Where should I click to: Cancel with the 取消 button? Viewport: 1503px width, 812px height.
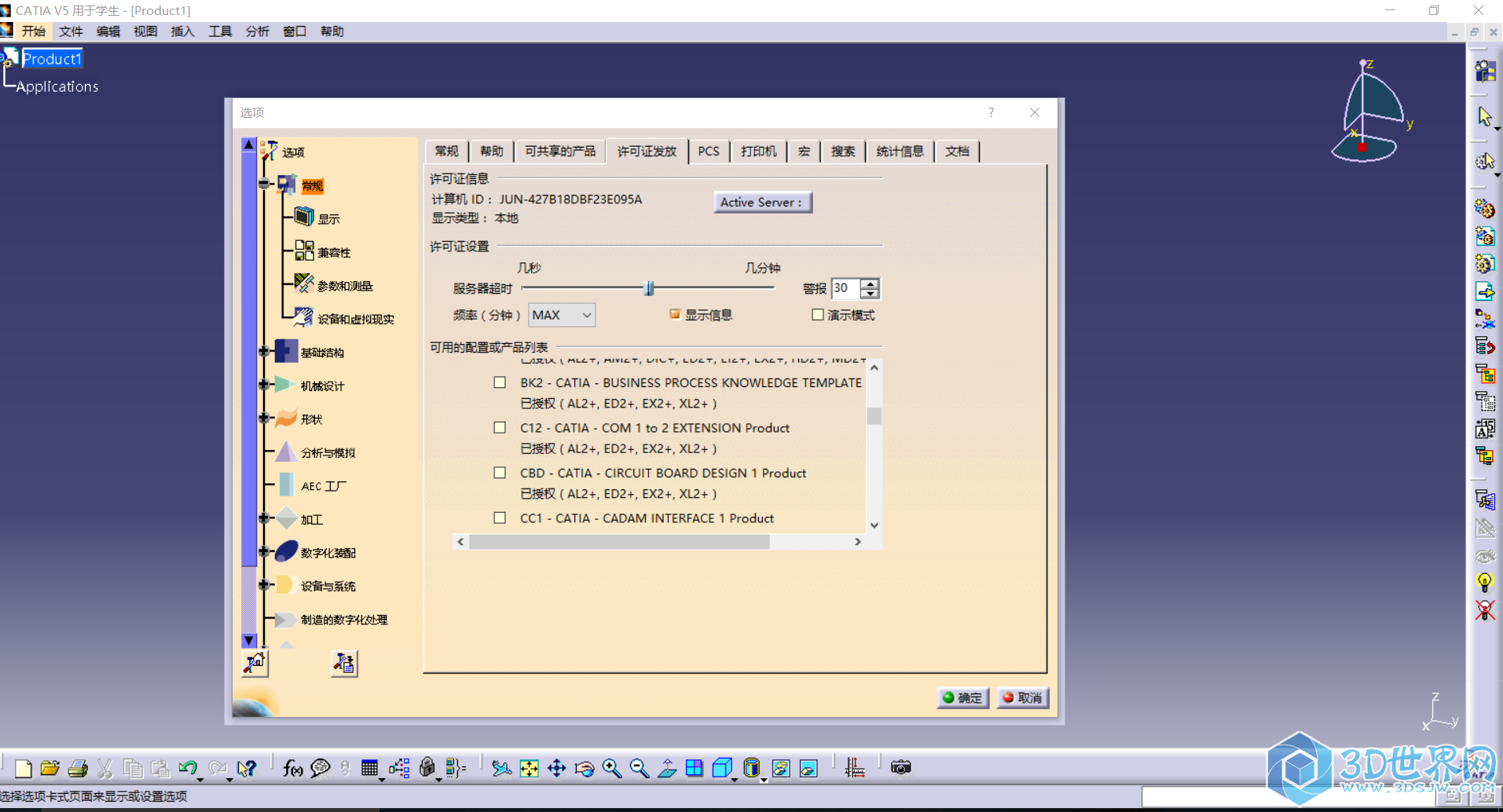click(x=1023, y=697)
